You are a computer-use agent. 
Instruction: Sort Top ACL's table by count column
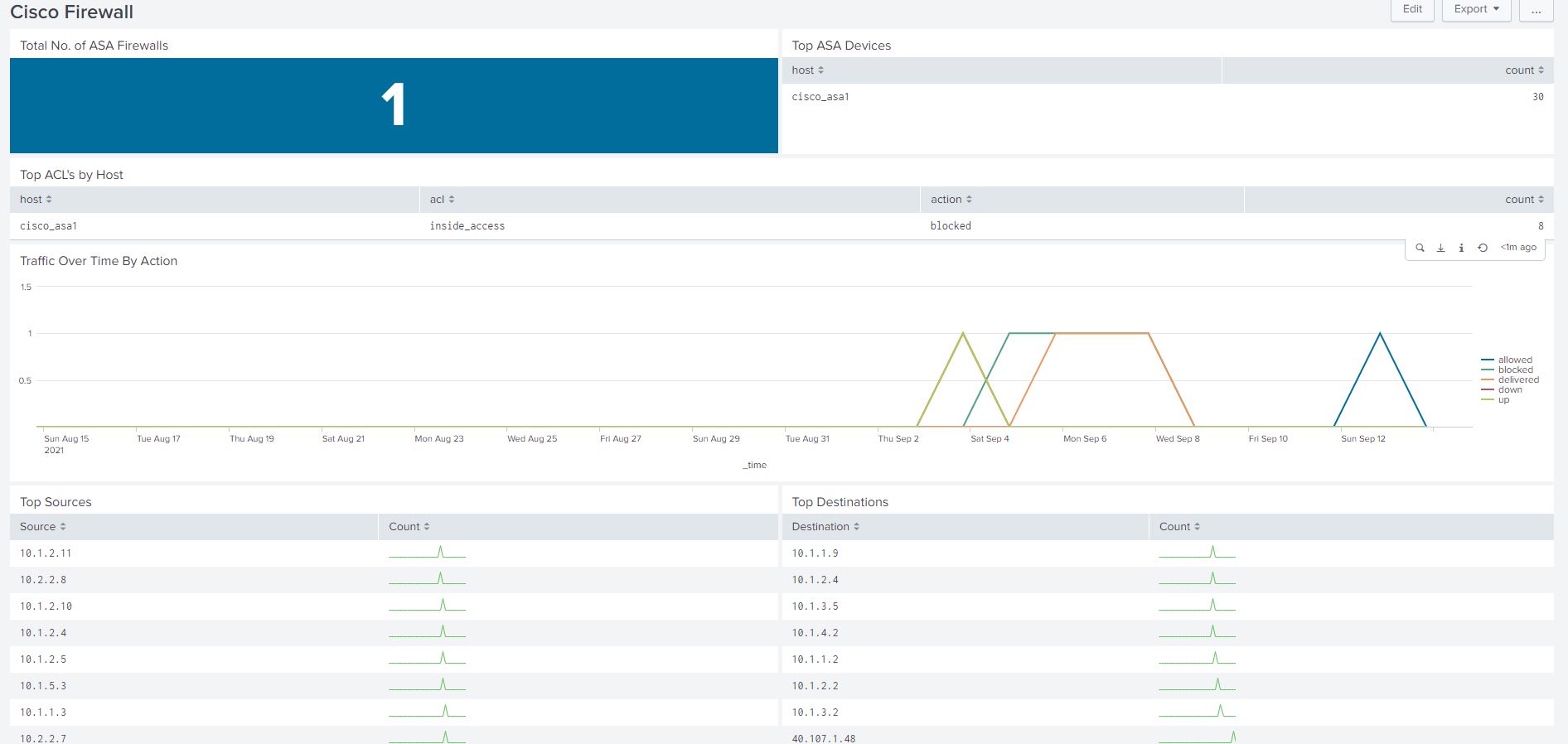click(x=1524, y=200)
